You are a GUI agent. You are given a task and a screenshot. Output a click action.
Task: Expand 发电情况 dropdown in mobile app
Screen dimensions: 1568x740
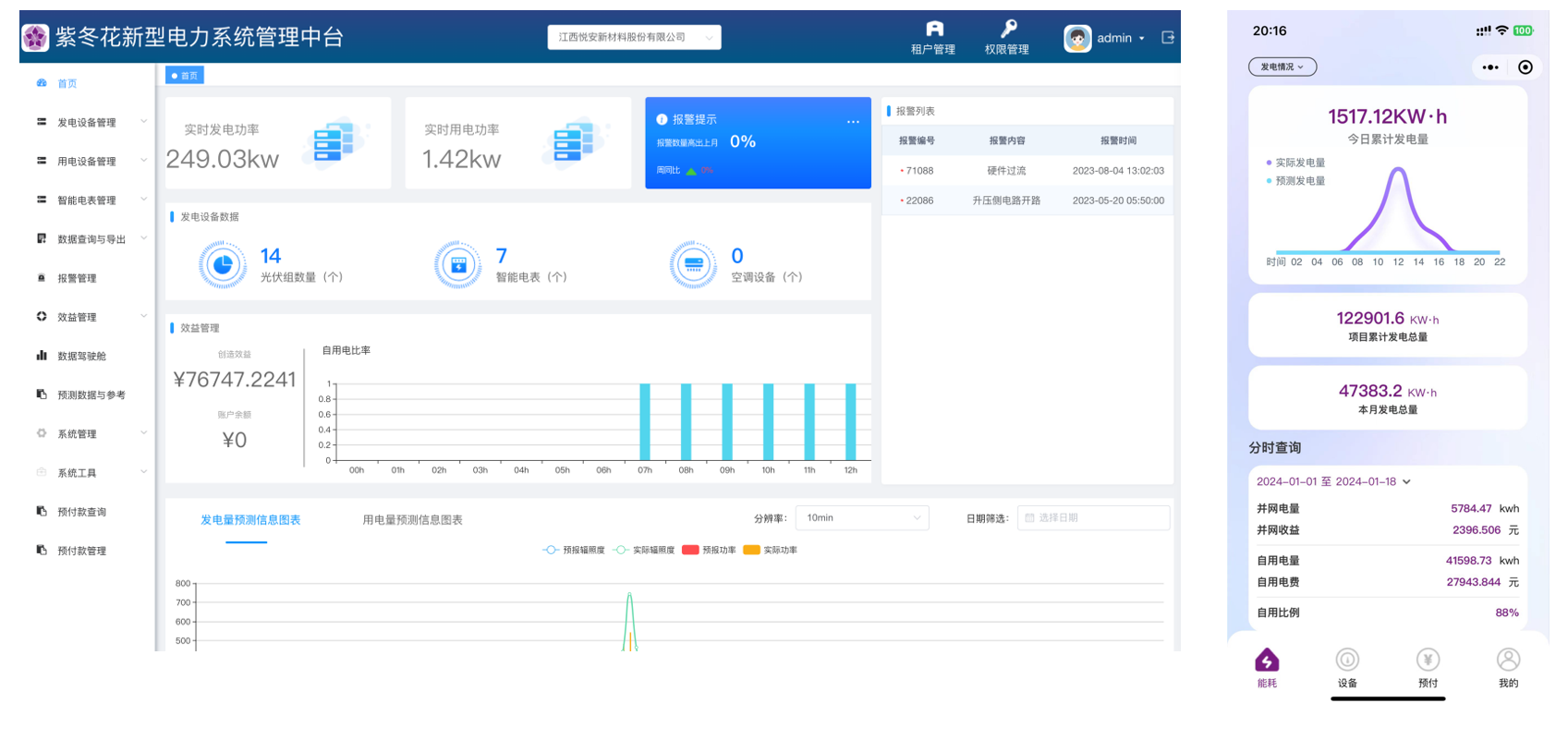[x=1282, y=67]
